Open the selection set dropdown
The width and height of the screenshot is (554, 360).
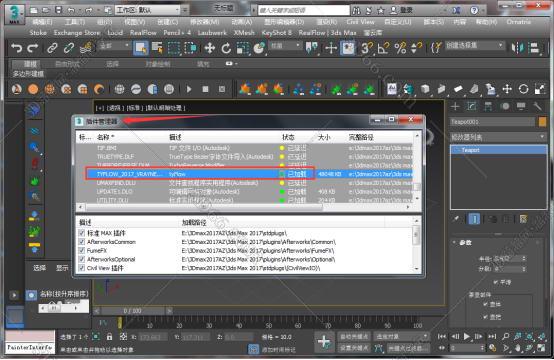coord(474,46)
